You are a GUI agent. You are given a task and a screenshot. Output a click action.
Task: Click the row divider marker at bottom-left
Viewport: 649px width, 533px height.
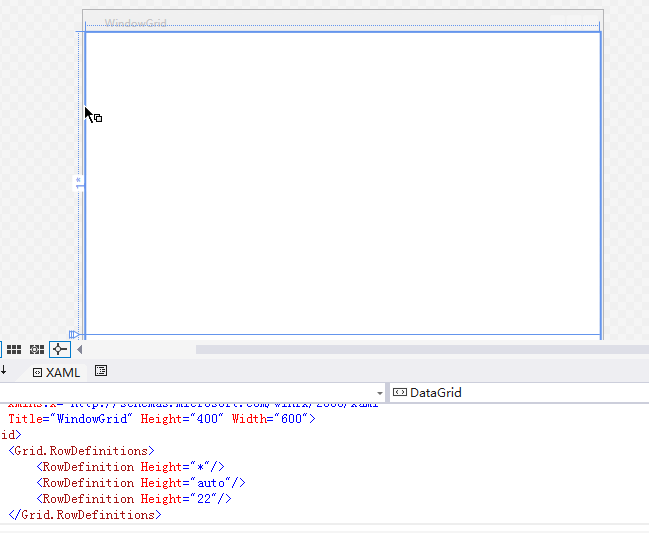(74, 335)
